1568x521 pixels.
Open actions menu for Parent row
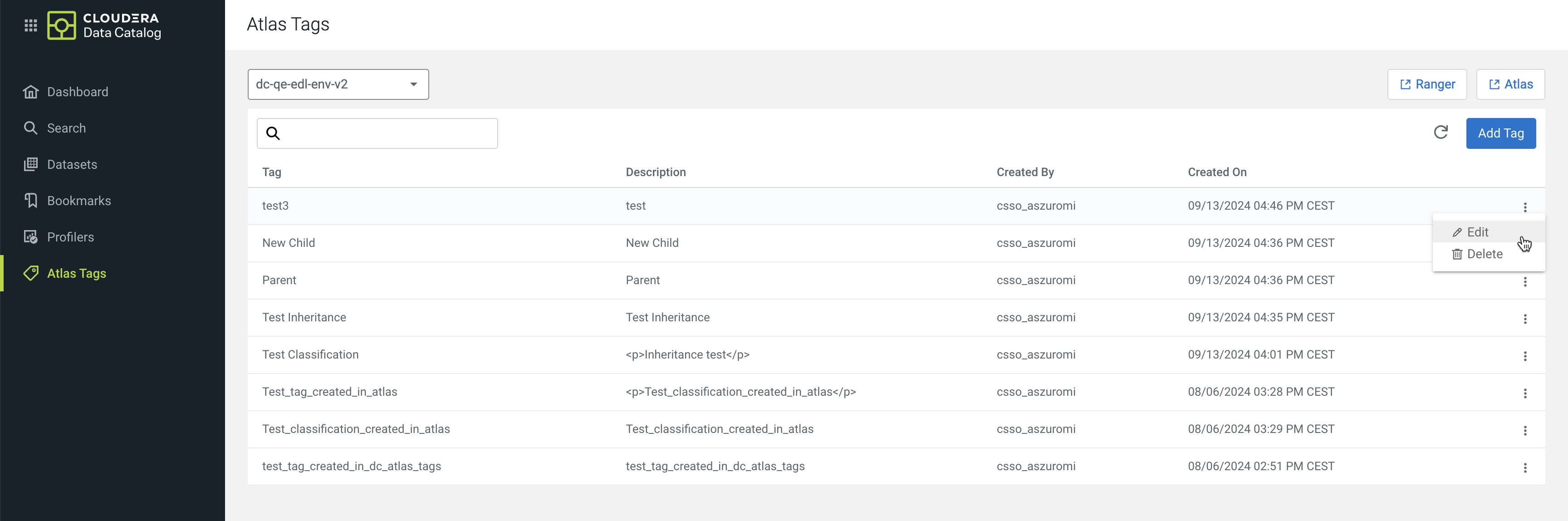coord(1525,282)
